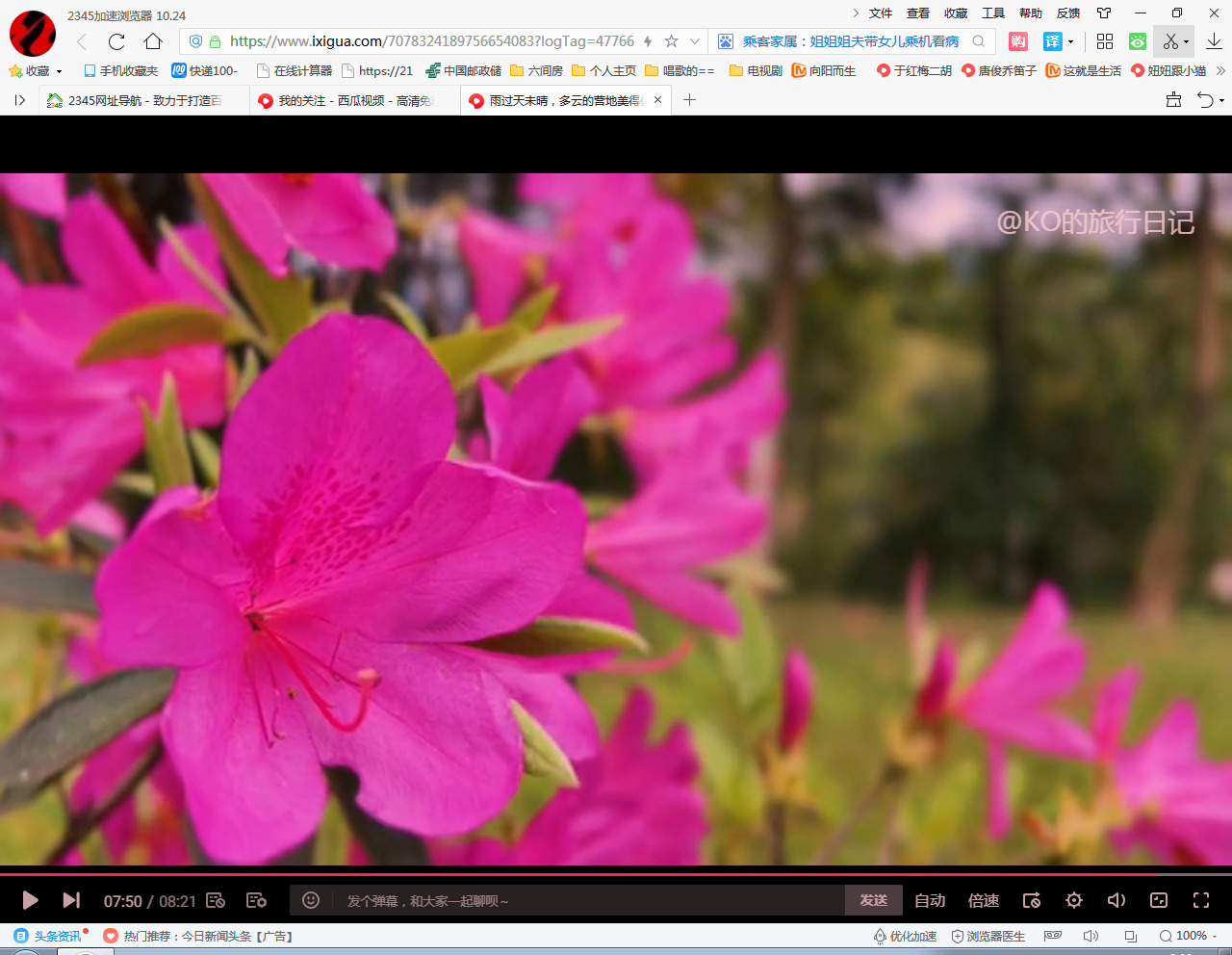This screenshot has width=1232, height=955.
Task: Open the player settings gear
Action: [1074, 900]
